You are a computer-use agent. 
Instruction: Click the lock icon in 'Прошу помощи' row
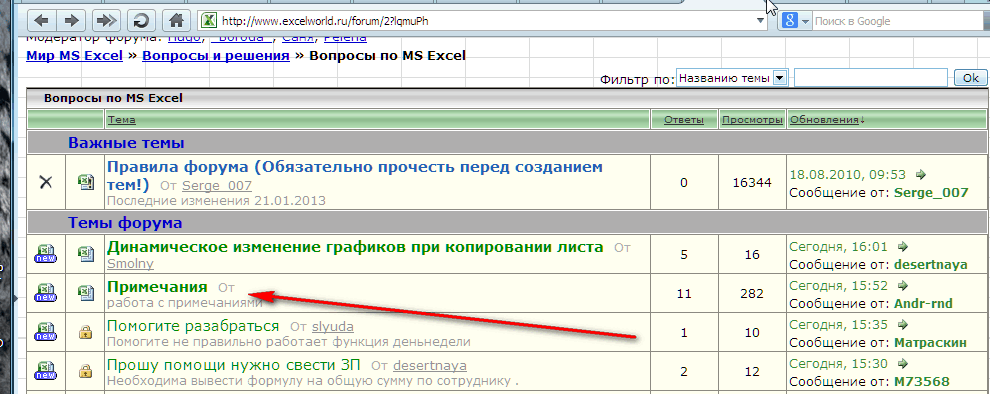point(85,372)
